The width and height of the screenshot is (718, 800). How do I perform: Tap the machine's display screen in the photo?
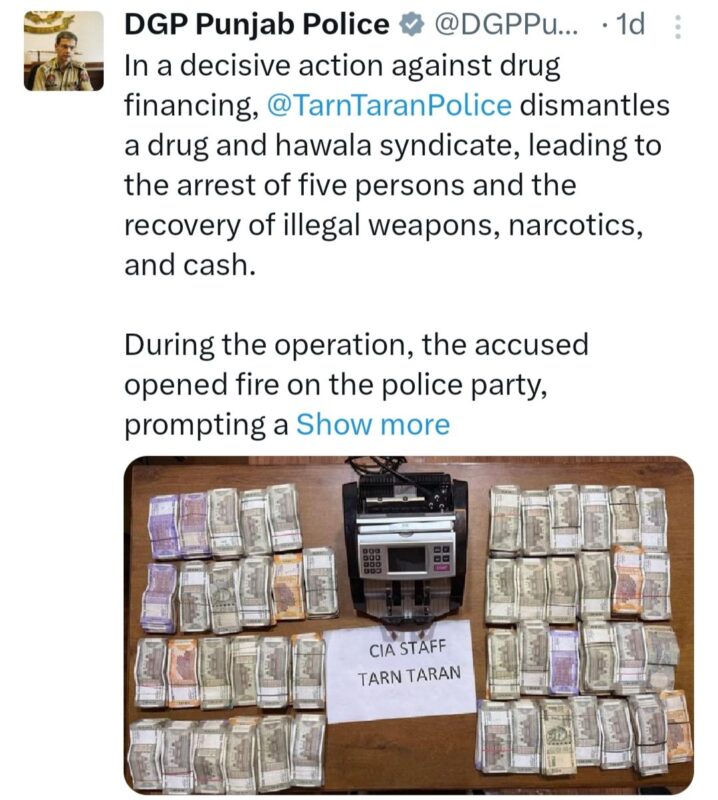[x=407, y=559]
